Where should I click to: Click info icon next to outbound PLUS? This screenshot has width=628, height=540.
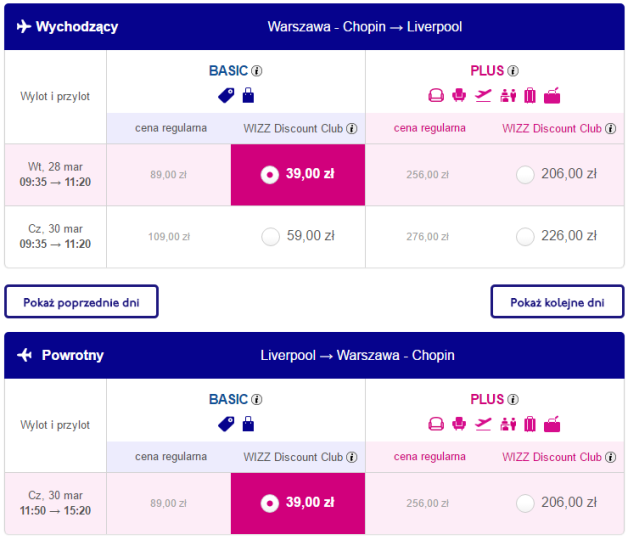click(x=513, y=71)
